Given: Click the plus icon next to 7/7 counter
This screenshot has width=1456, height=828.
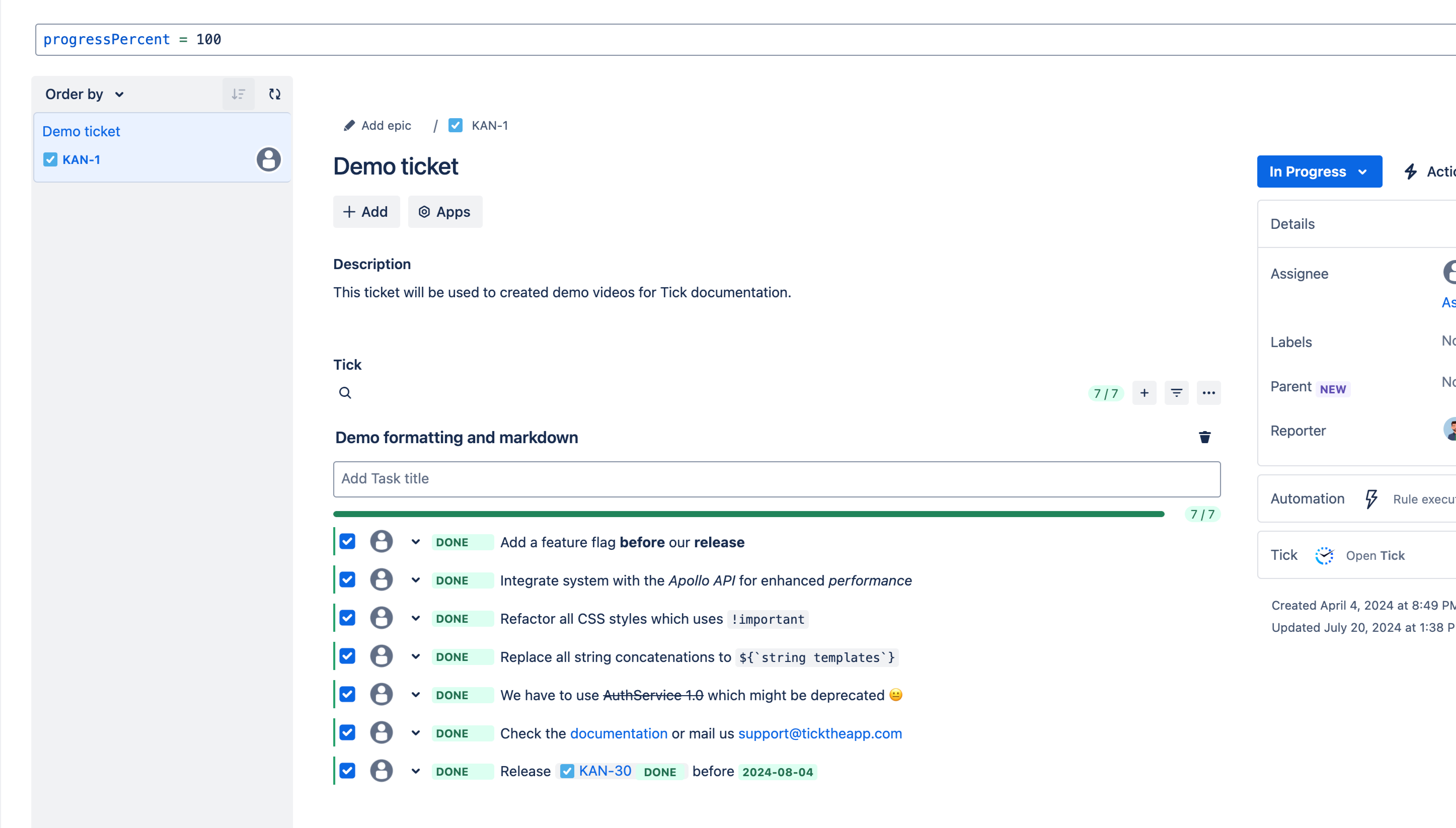Looking at the screenshot, I should [1144, 393].
